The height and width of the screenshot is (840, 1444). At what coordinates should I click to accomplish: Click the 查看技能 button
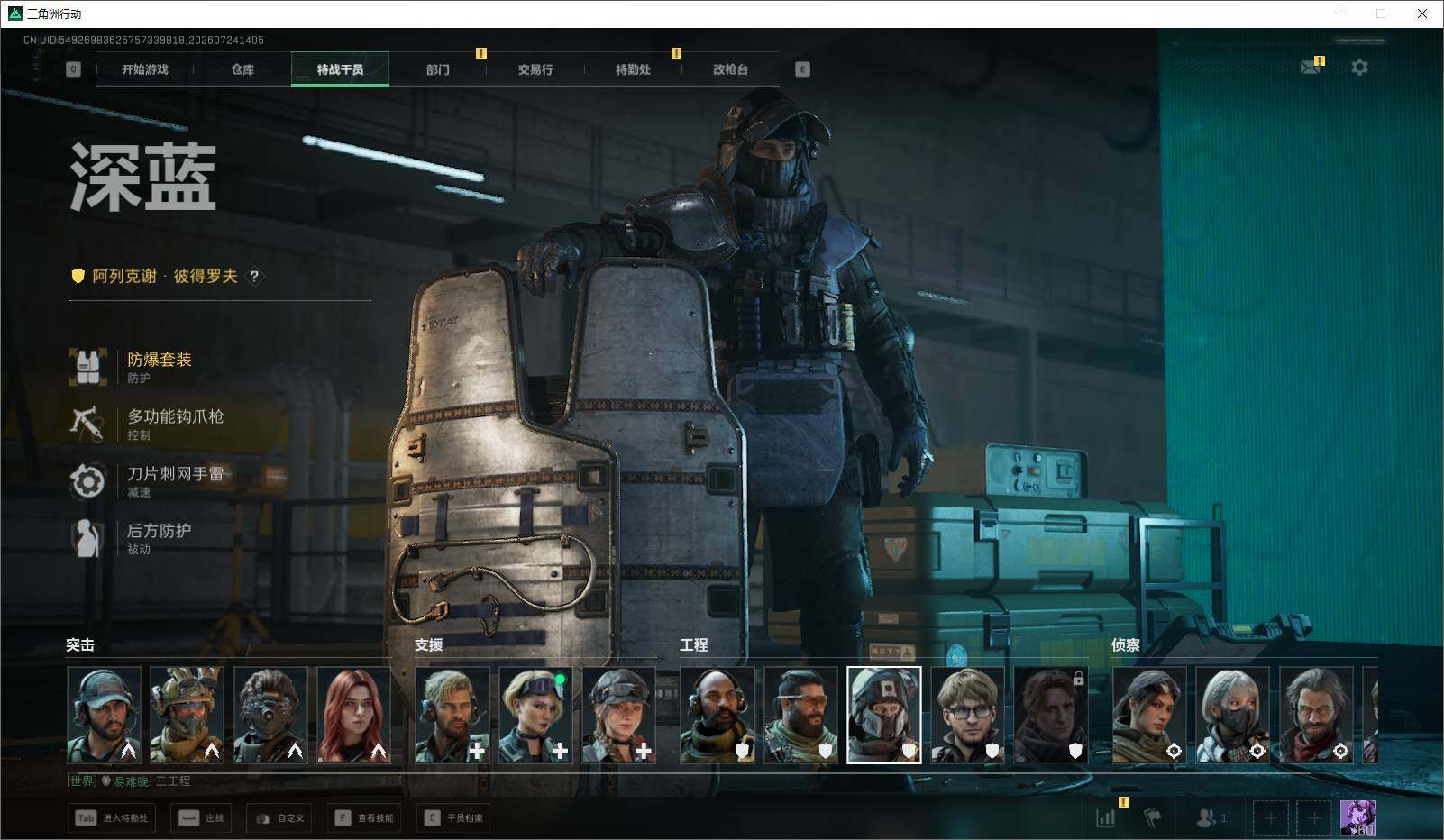click(366, 817)
